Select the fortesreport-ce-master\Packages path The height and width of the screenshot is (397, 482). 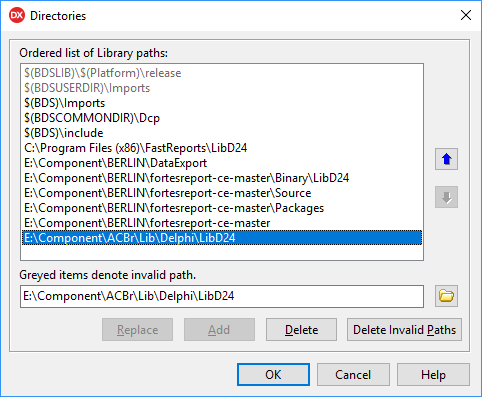[222, 208]
